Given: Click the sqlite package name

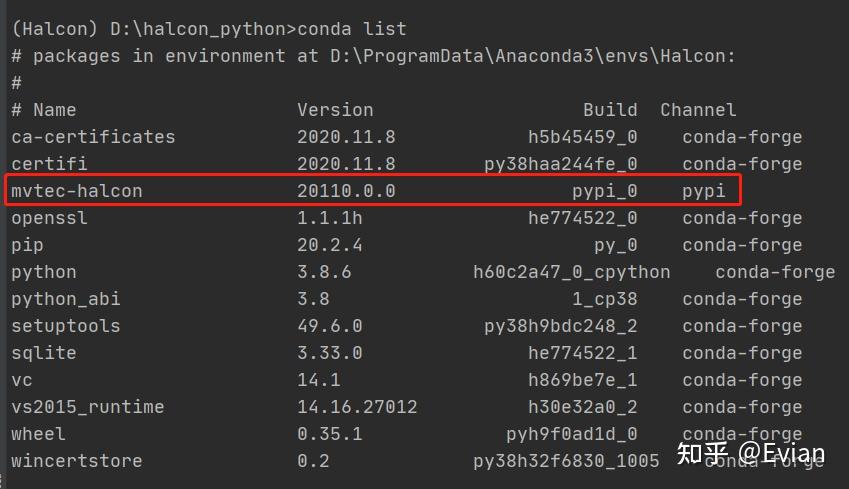Looking at the screenshot, I should click(44, 352).
